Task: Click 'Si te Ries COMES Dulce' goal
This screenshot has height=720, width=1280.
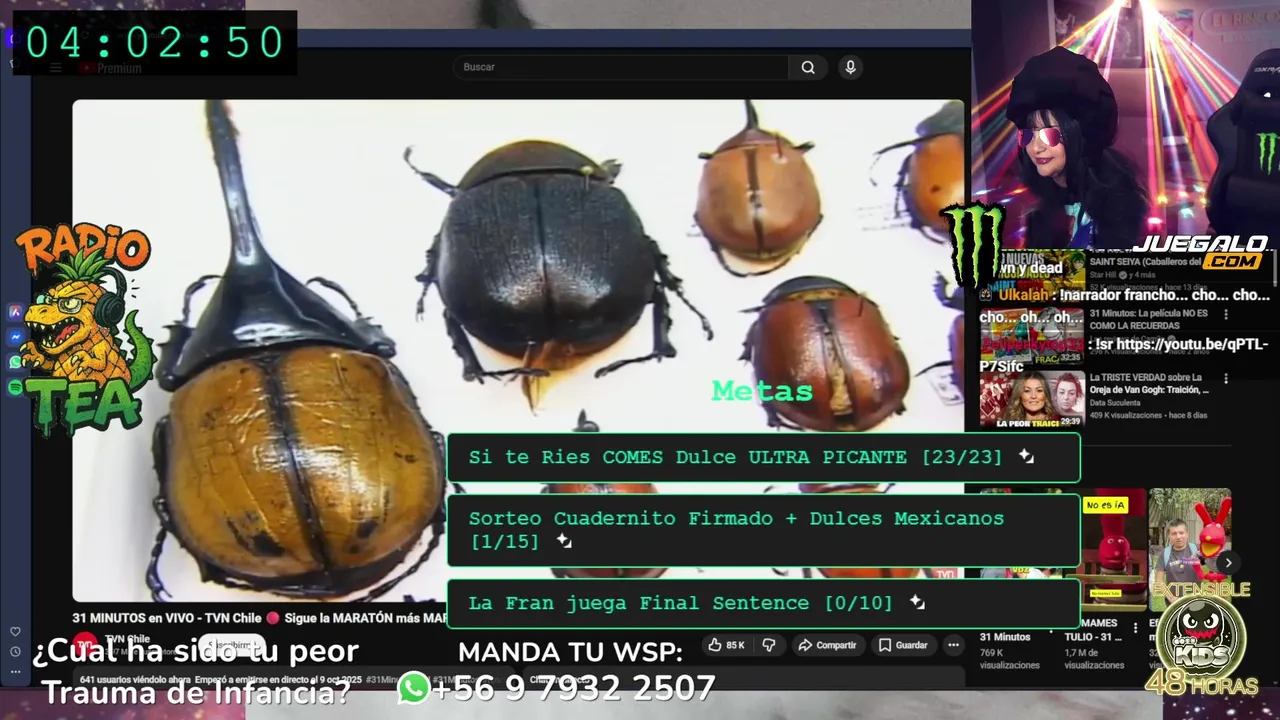Action: tap(763, 457)
